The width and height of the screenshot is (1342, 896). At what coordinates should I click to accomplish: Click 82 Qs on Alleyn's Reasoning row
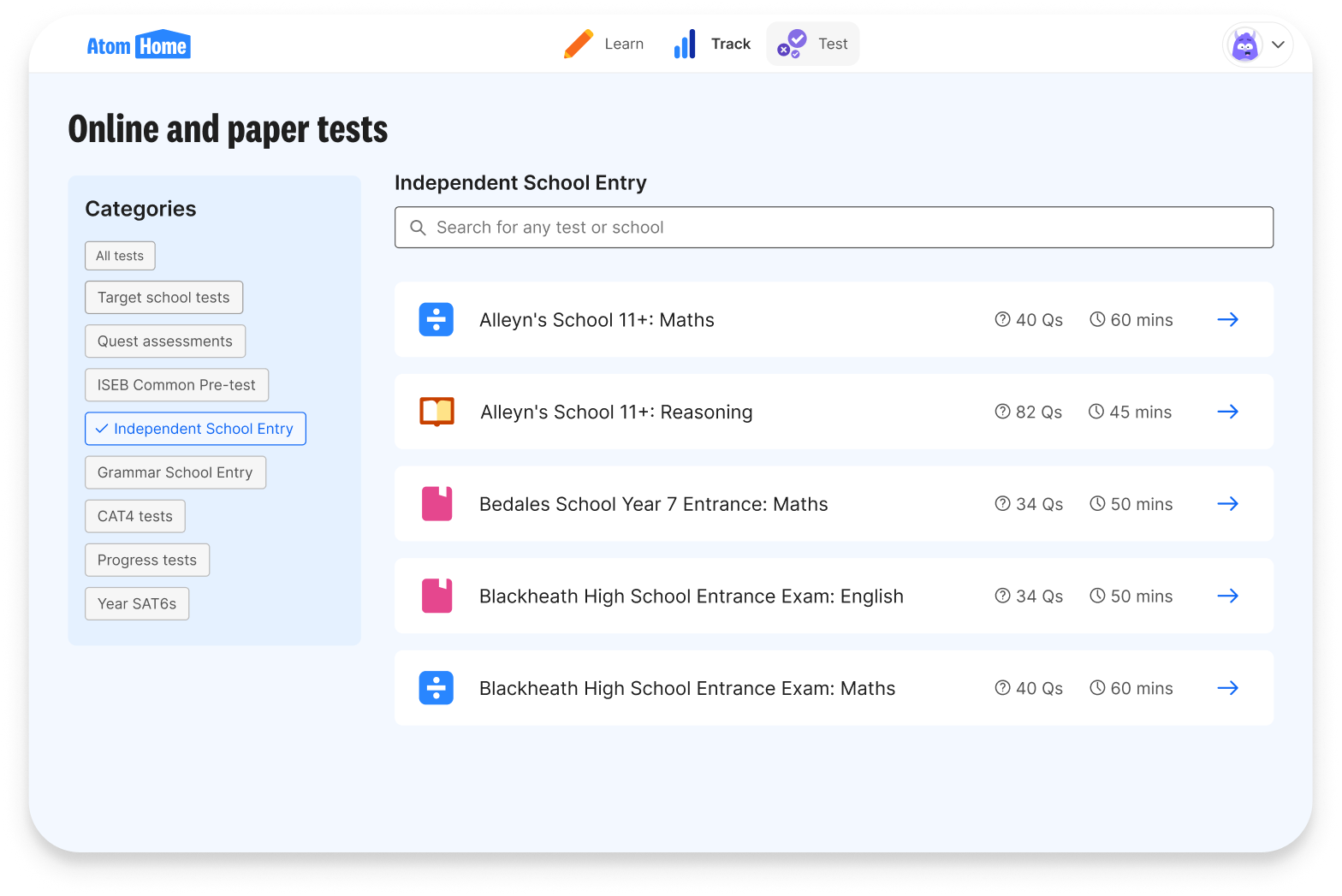pyautogui.click(x=1029, y=412)
